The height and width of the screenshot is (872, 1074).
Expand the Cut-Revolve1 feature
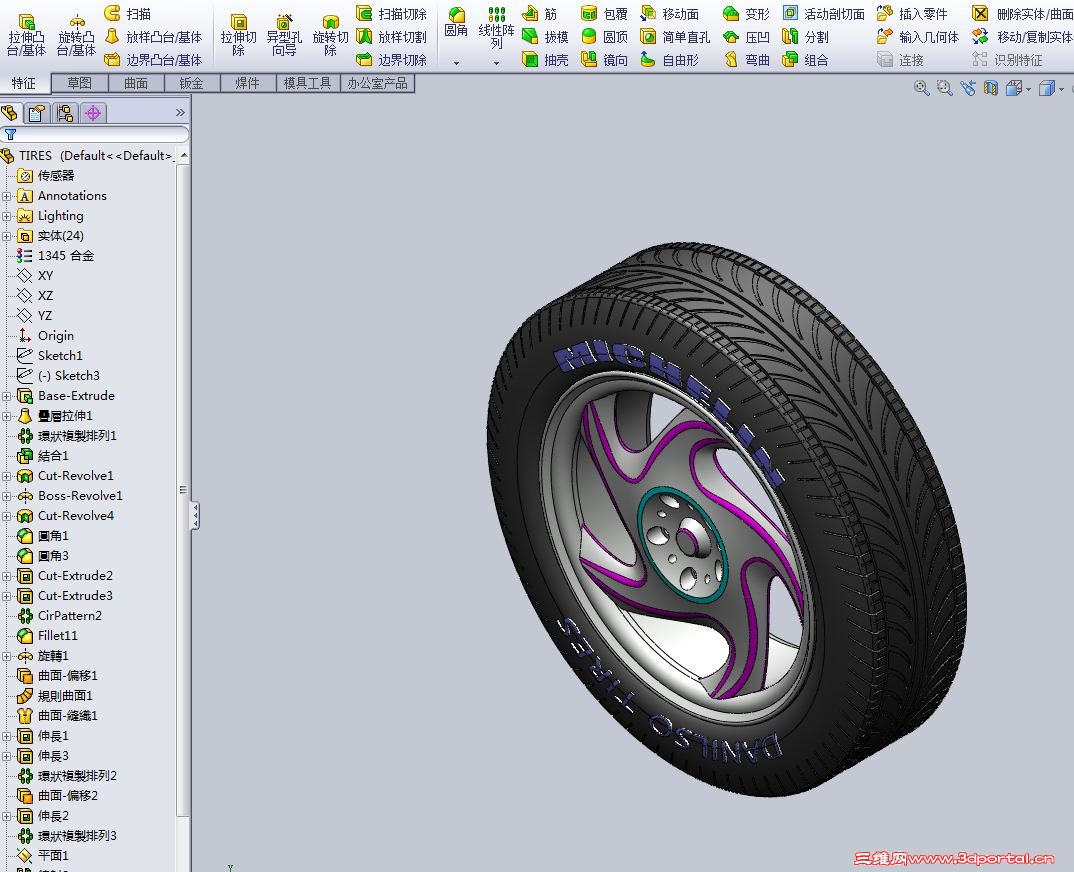click(7, 477)
